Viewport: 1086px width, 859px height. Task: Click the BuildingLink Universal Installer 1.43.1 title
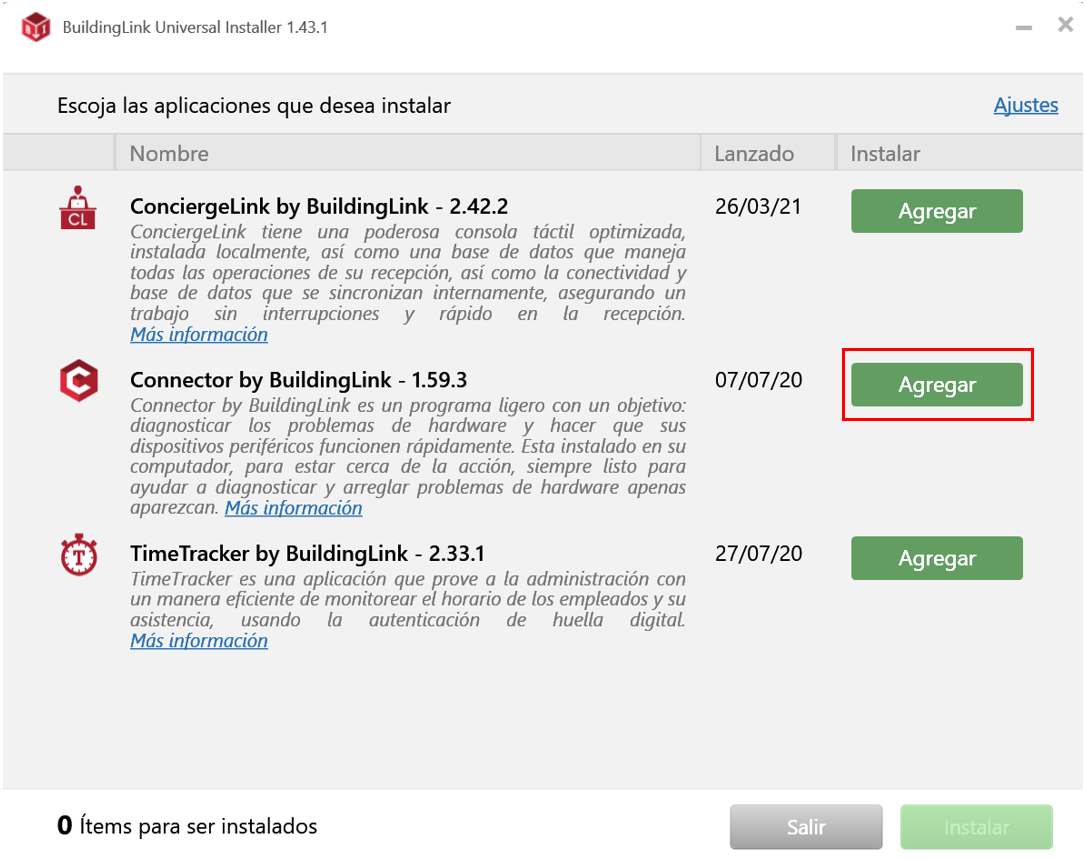point(195,28)
